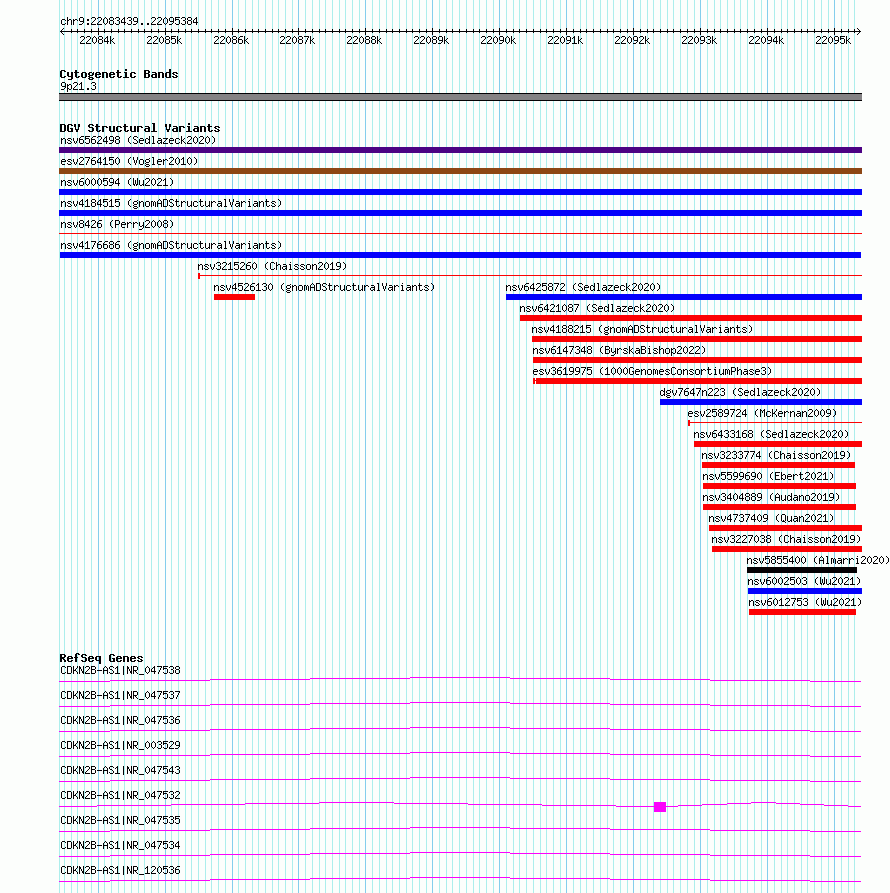This screenshot has width=890, height=893.
Task: Click nsv3227038 (Chaisson2019) variant label
Action: (786, 539)
